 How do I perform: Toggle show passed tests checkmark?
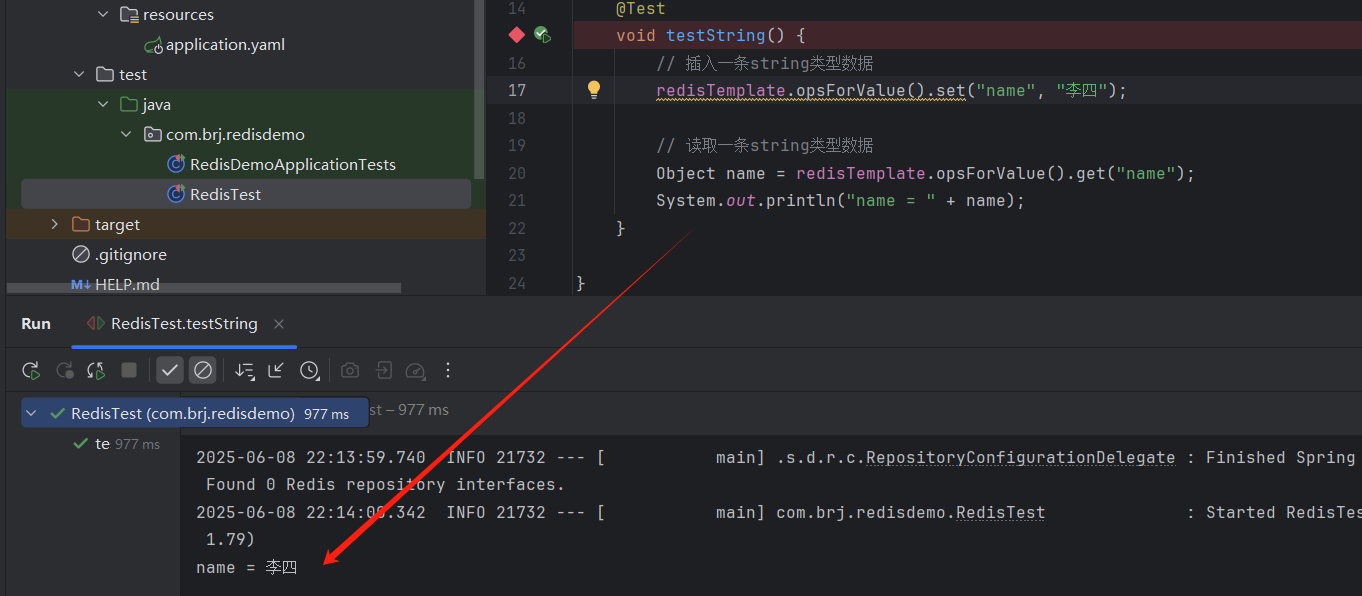[x=170, y=370]
